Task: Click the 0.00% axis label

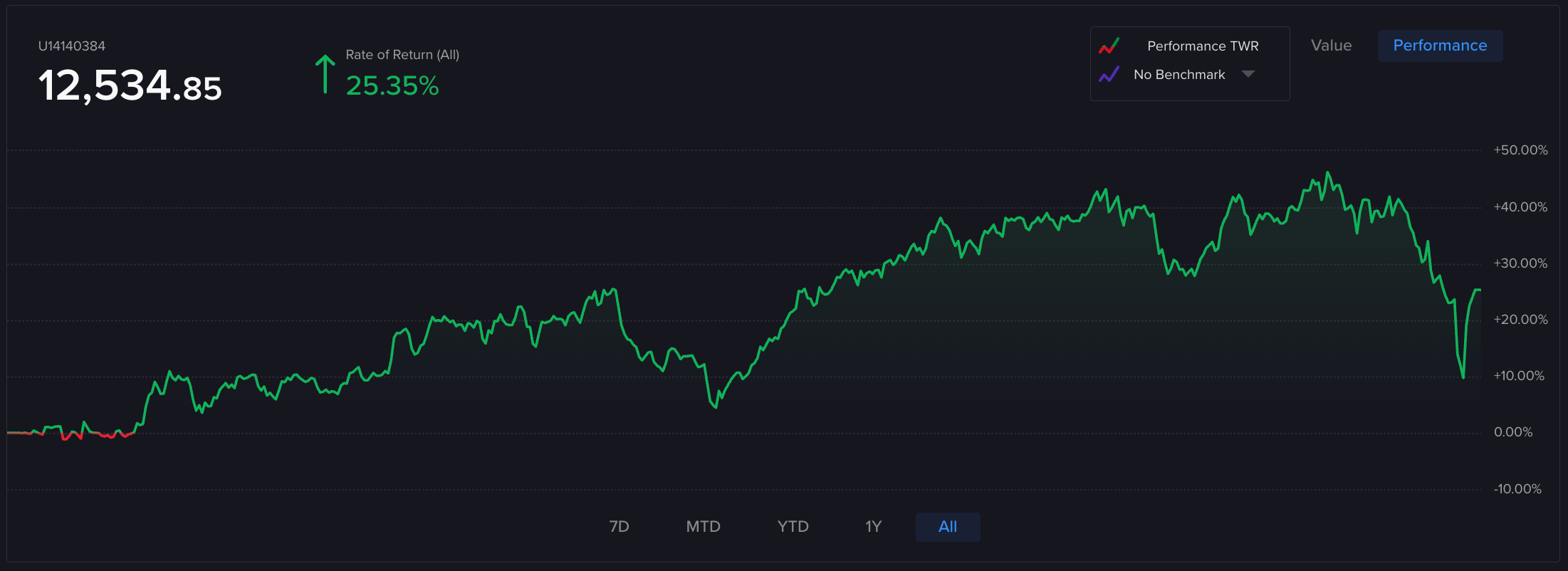Action: (1513, 432)
